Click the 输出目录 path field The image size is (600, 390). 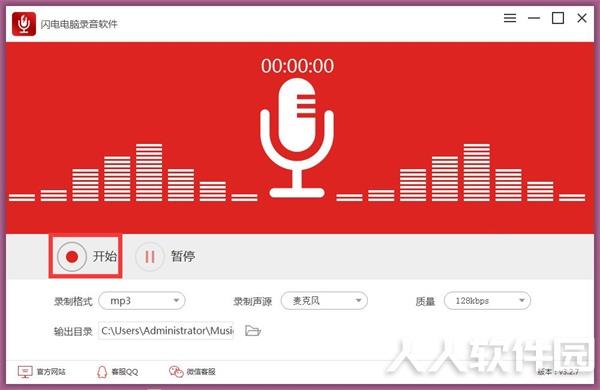tap(166, 331)
